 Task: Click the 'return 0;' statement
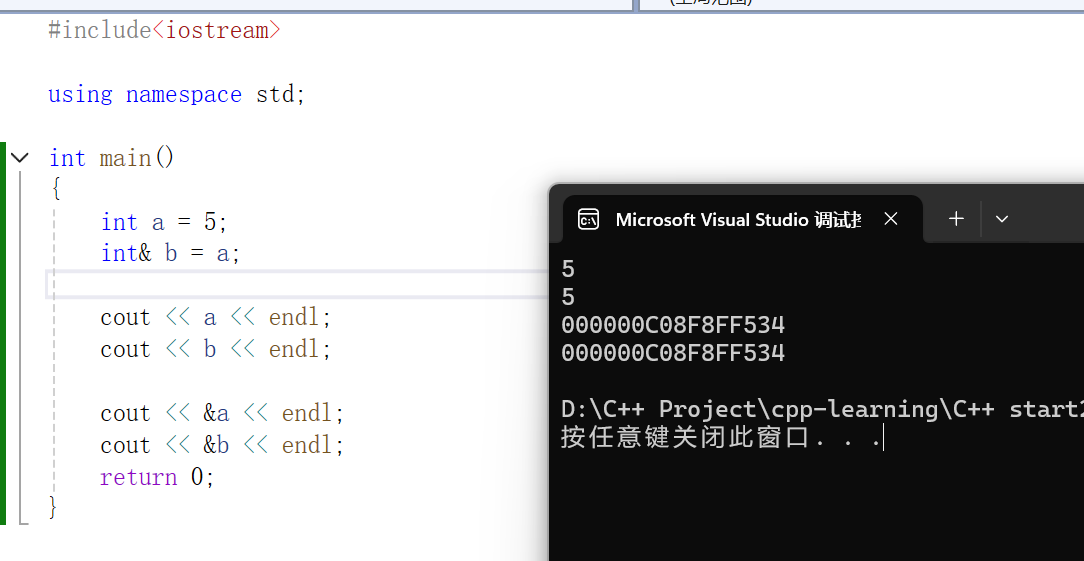(x=157, y=477)
